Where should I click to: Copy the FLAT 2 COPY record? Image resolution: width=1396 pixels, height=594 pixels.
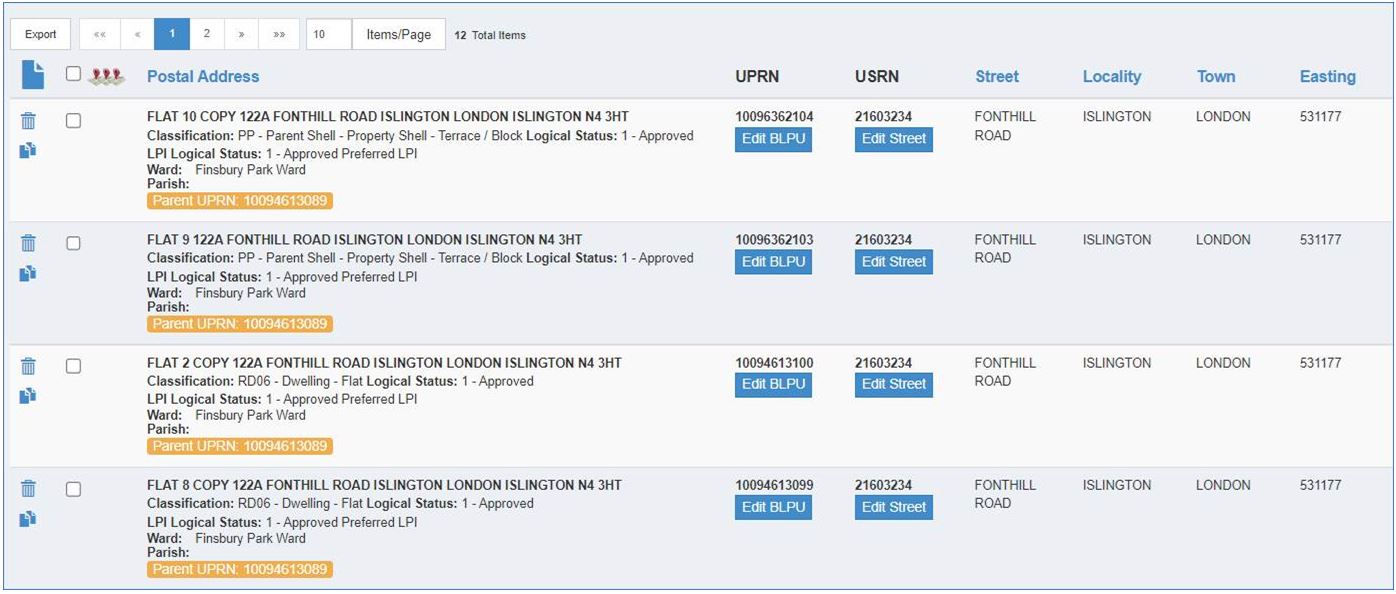click(28, 396)
